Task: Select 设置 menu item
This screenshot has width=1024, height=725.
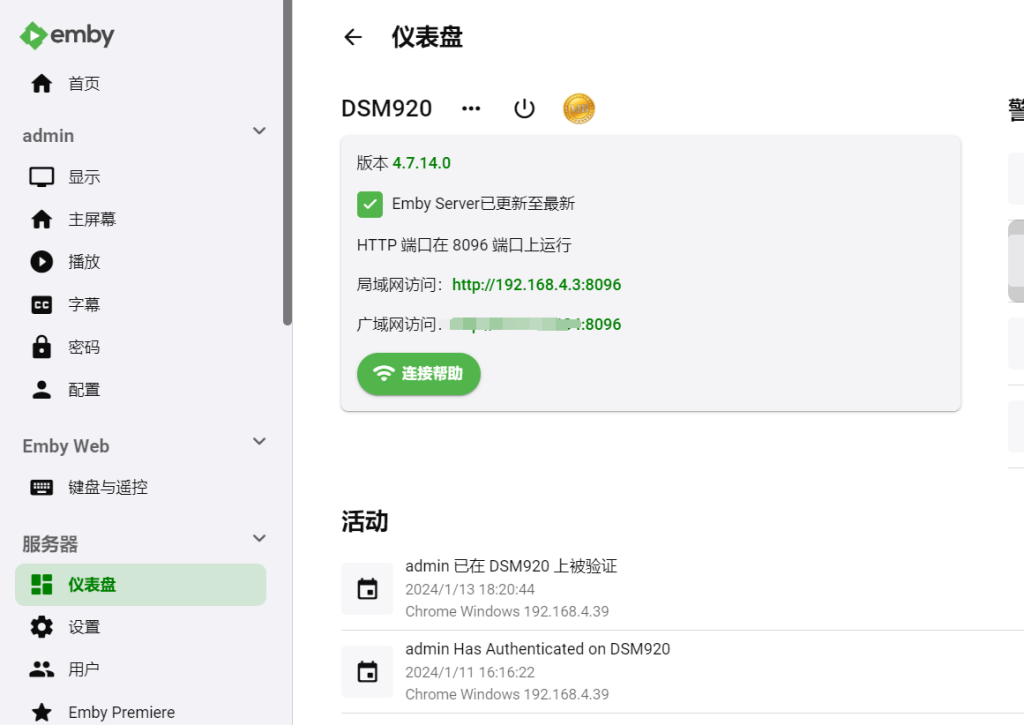Action: 140,627
